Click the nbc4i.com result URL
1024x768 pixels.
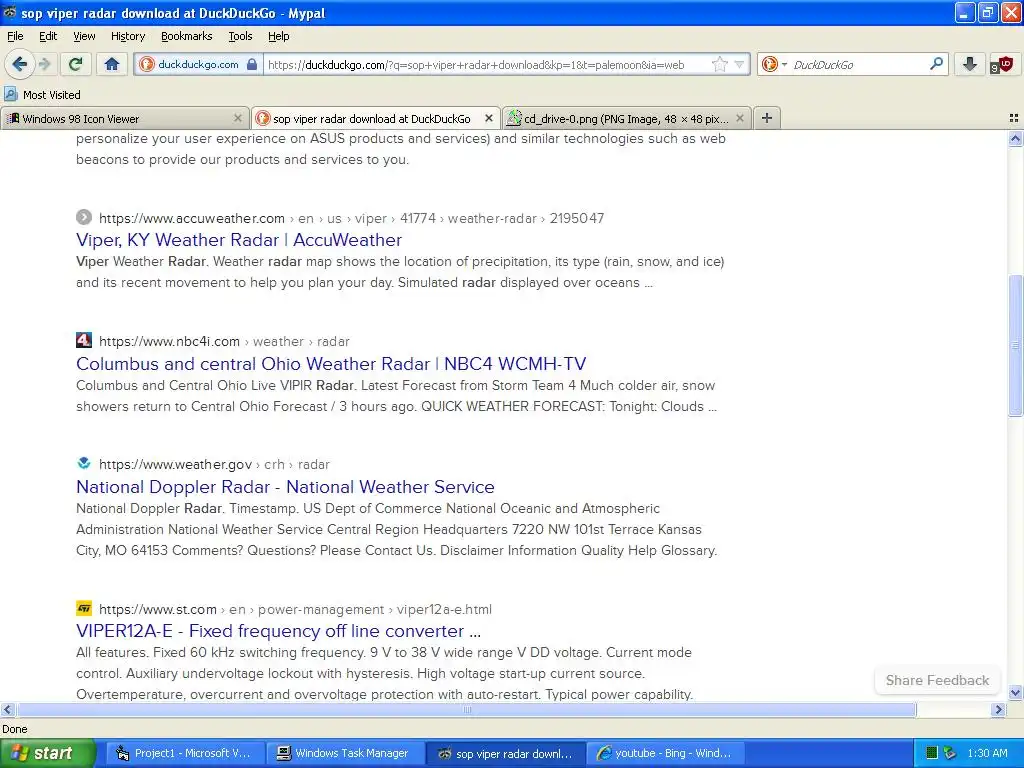click(224, 342)
